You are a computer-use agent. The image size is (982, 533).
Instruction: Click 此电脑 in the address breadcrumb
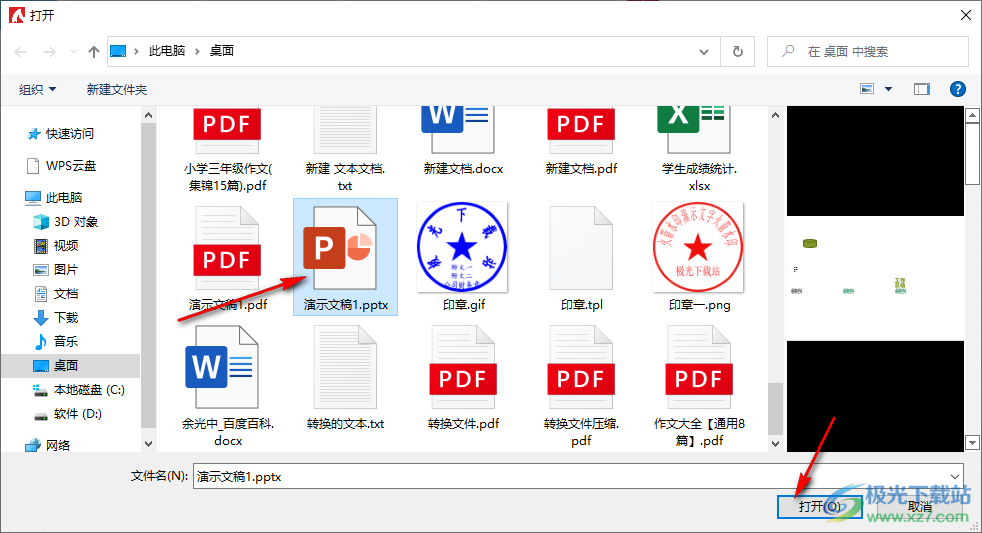tap(167, 51)
